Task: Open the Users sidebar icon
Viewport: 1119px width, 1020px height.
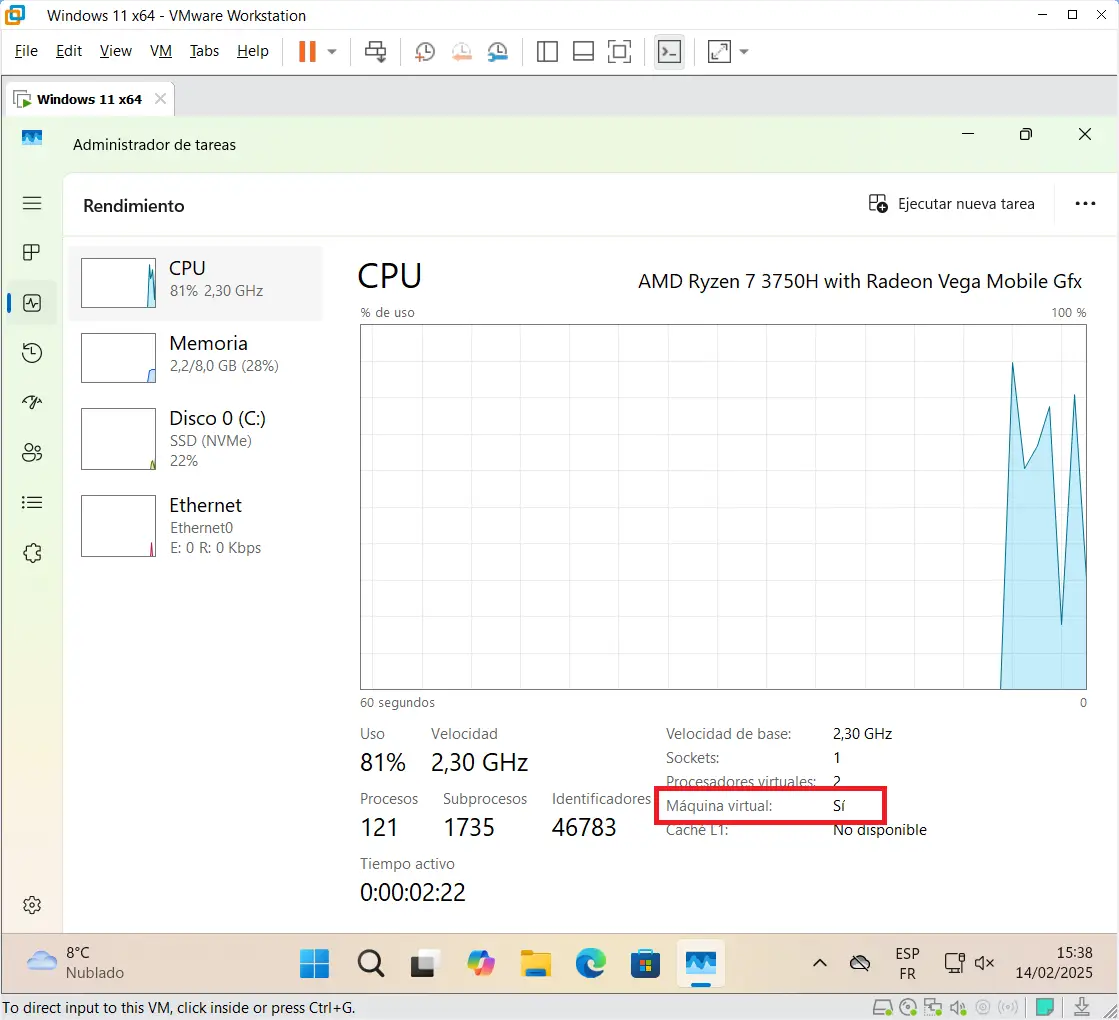Action: (x=32, y=453)
